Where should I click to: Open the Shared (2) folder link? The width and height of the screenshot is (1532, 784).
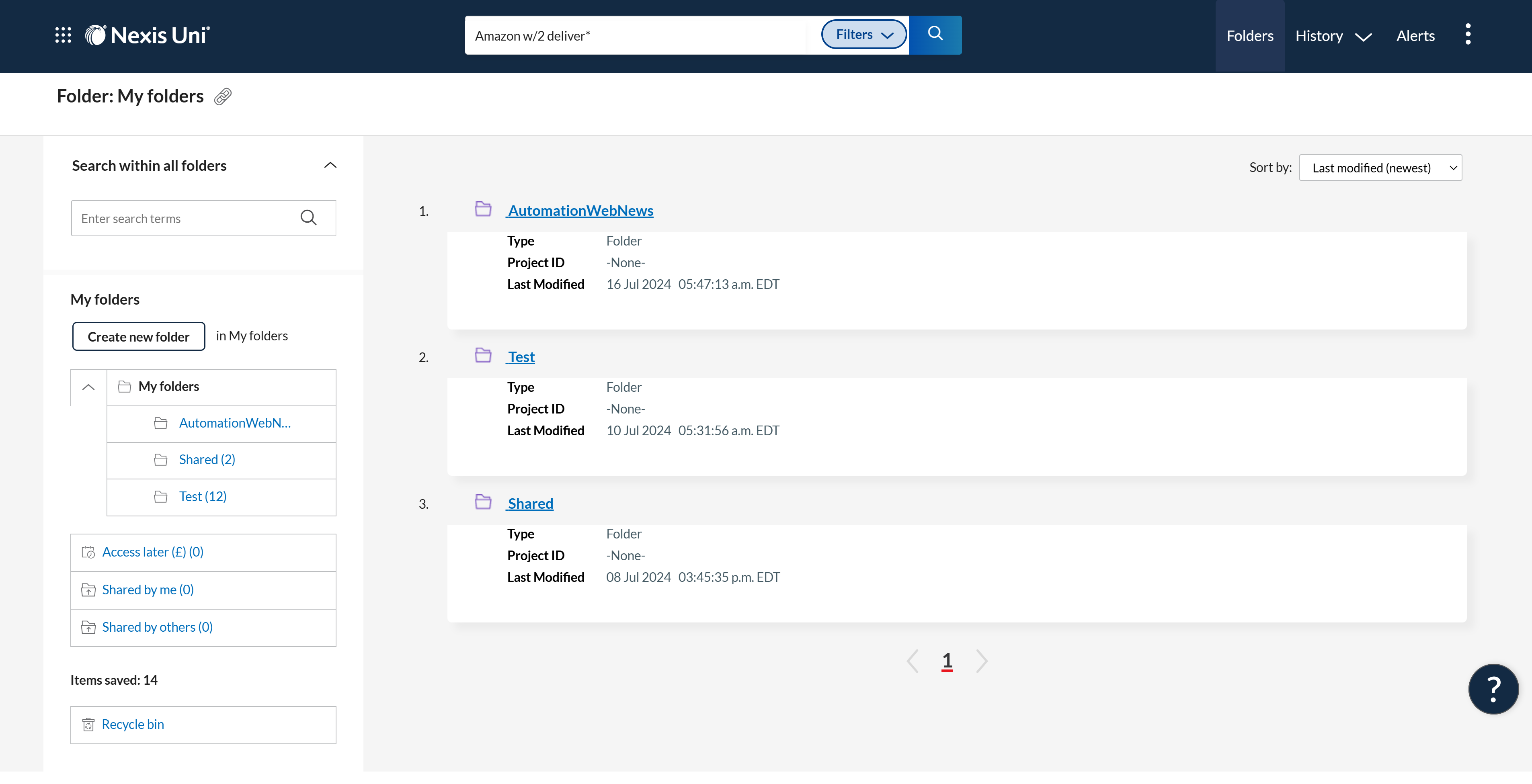pos(207,459)
